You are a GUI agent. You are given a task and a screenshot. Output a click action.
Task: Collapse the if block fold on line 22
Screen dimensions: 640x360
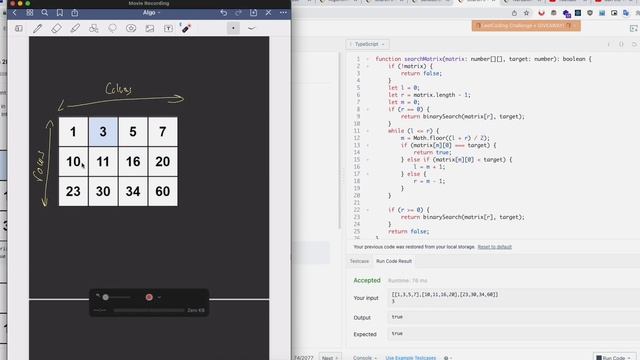[367, 210]
